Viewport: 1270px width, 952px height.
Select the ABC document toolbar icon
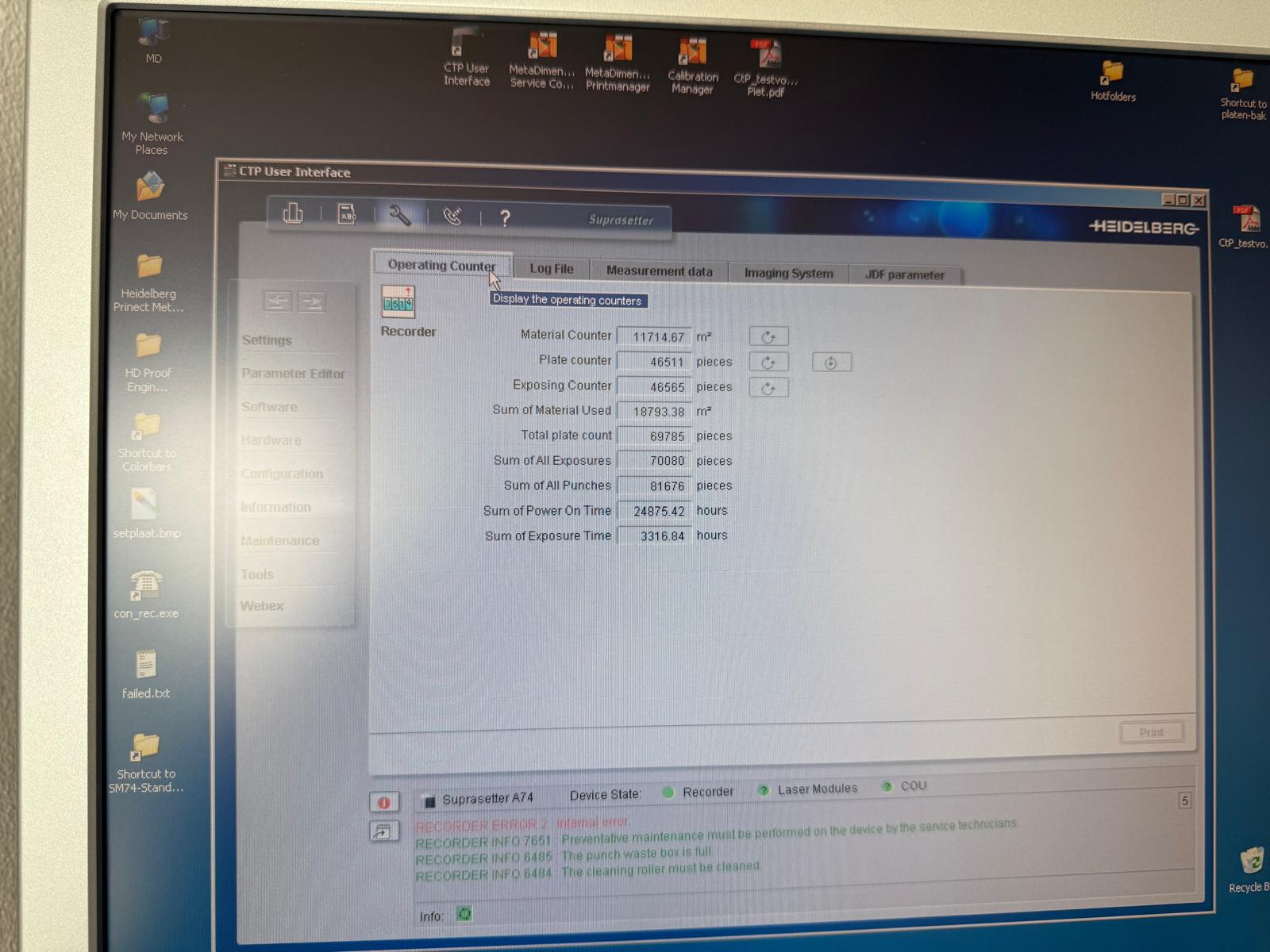tap(347, 213)
